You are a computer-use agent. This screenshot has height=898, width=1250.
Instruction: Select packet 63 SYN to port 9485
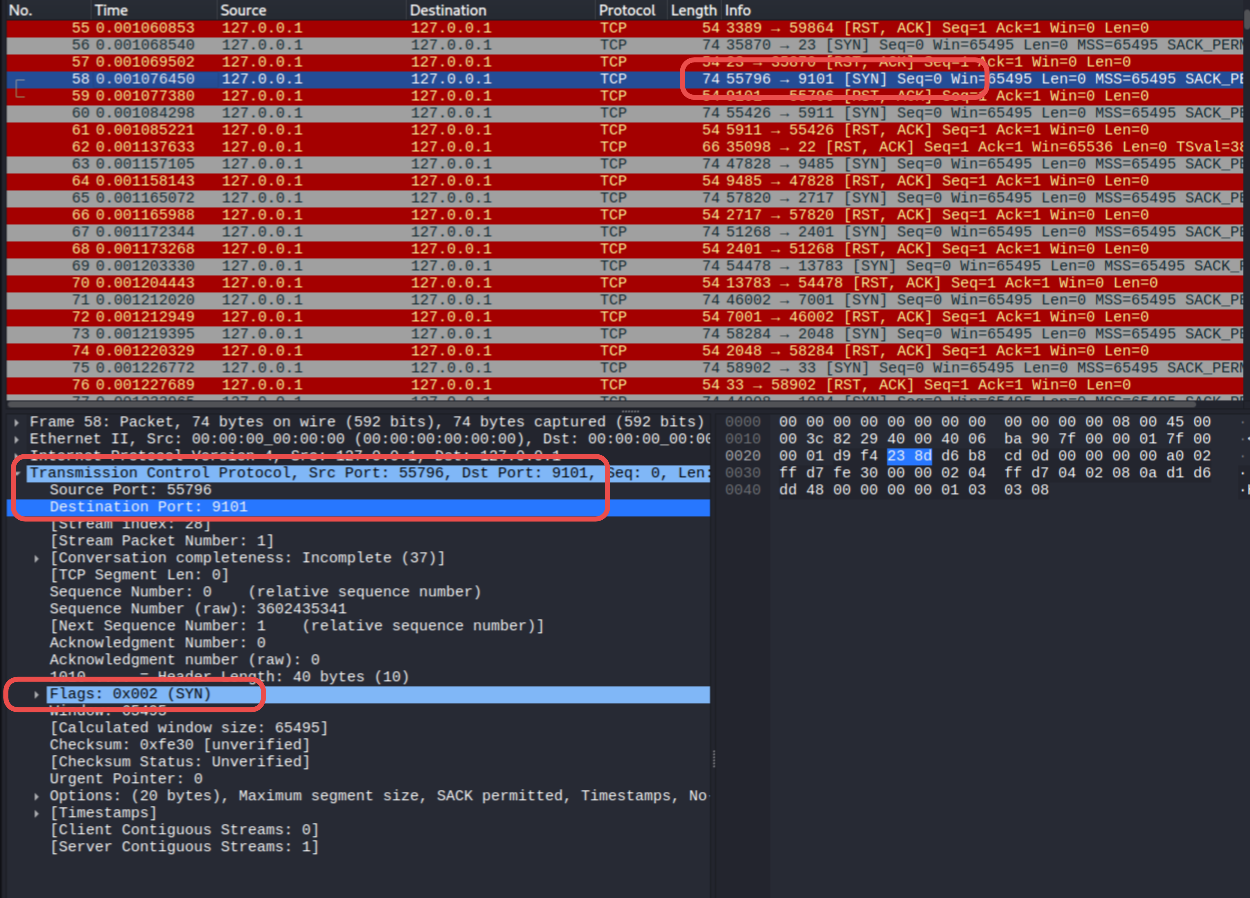tap(627, 164)
